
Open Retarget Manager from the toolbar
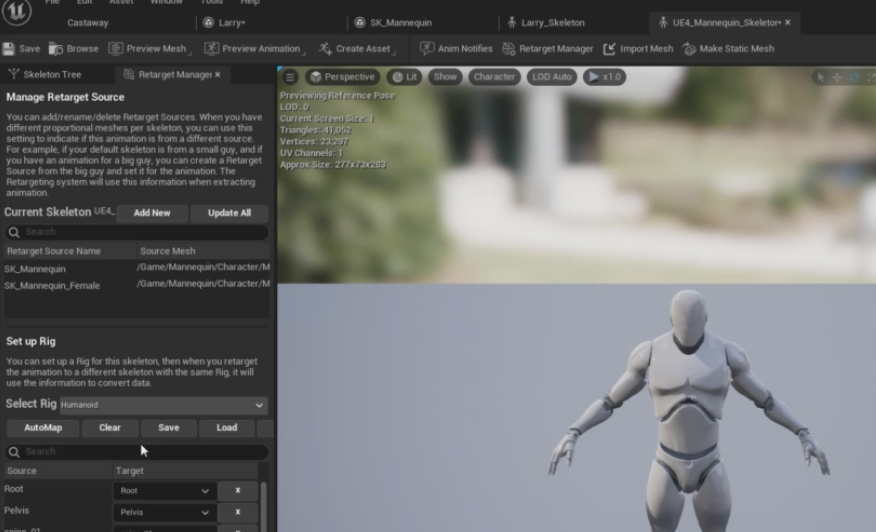pos(548,49)
